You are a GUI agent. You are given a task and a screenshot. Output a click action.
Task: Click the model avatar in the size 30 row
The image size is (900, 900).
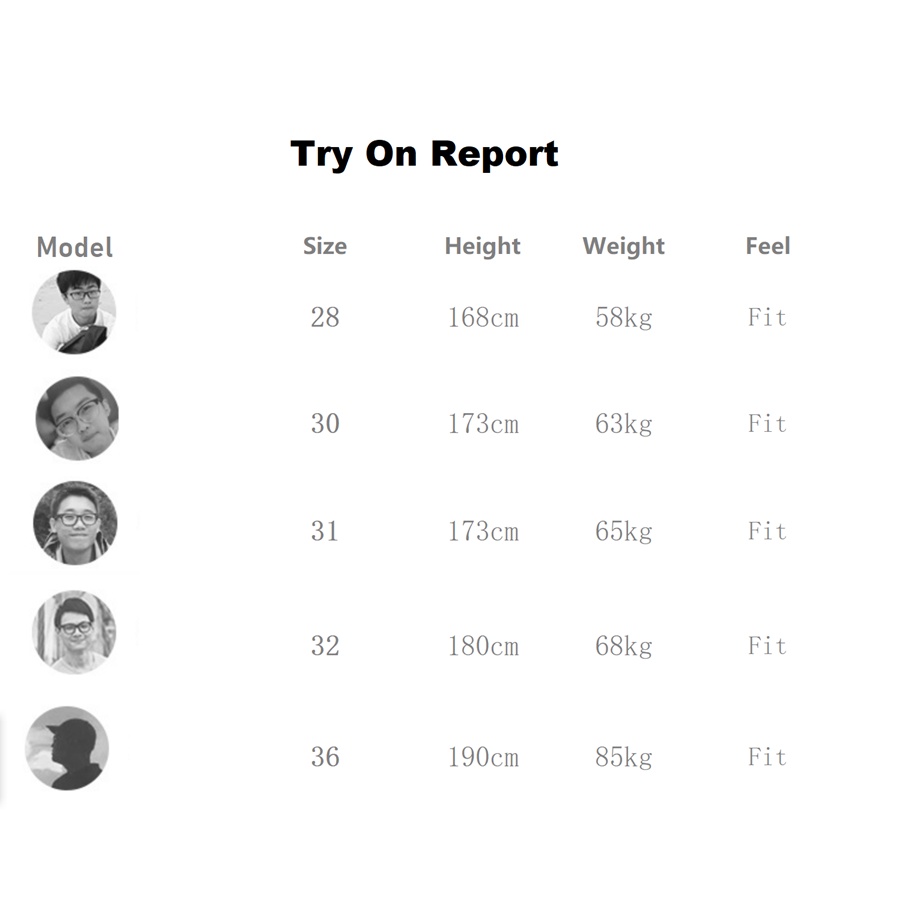(77, 418)
